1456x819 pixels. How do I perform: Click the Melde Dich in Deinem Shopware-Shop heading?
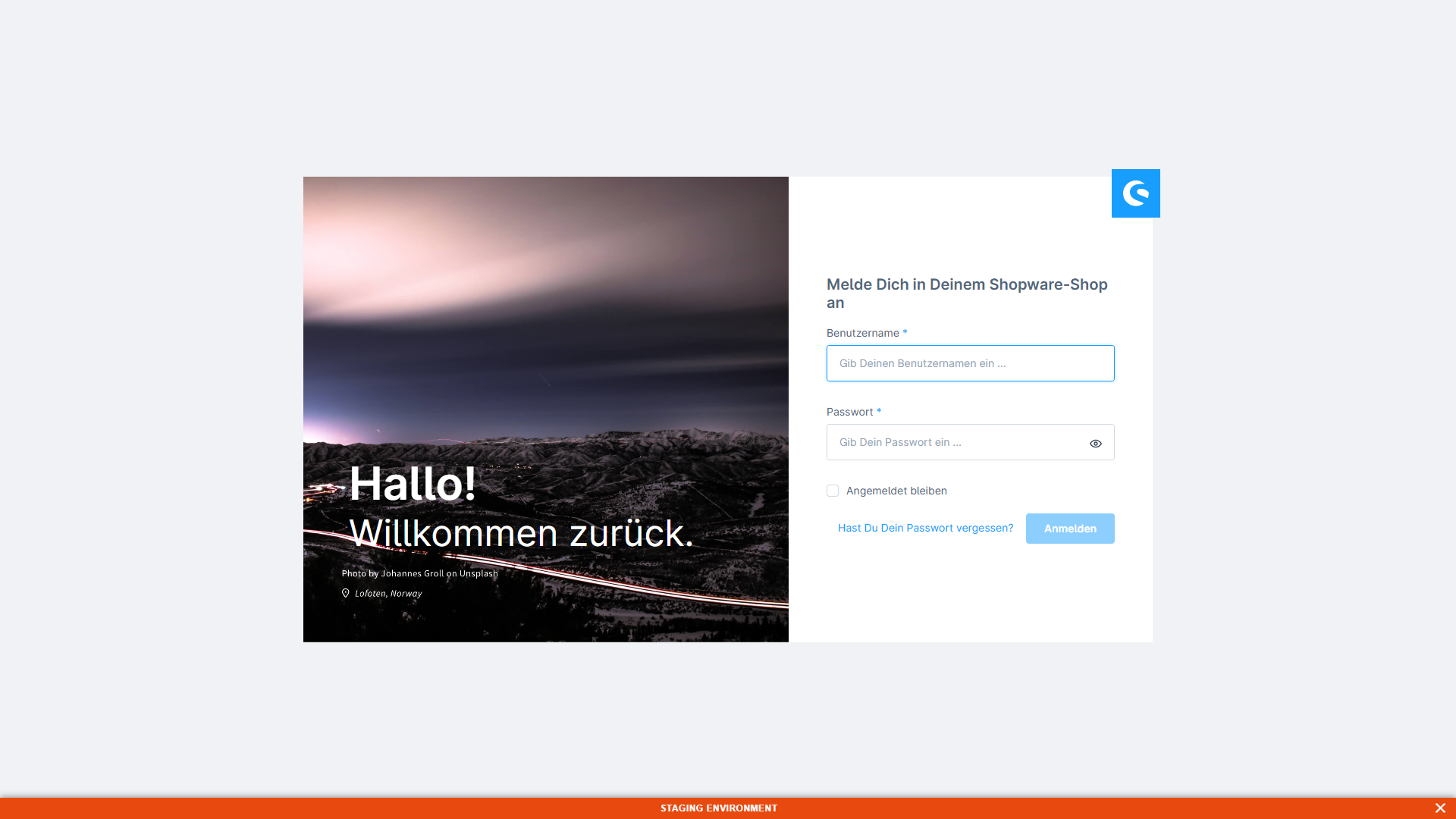pos(967,293)
